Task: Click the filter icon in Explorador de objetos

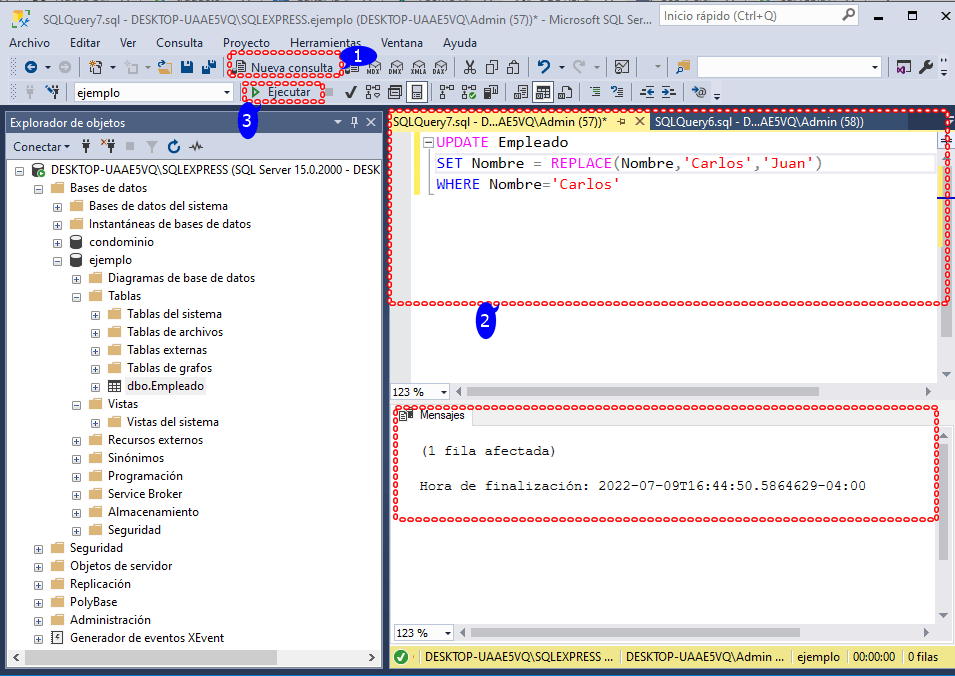Action: [x=151, y=147]
